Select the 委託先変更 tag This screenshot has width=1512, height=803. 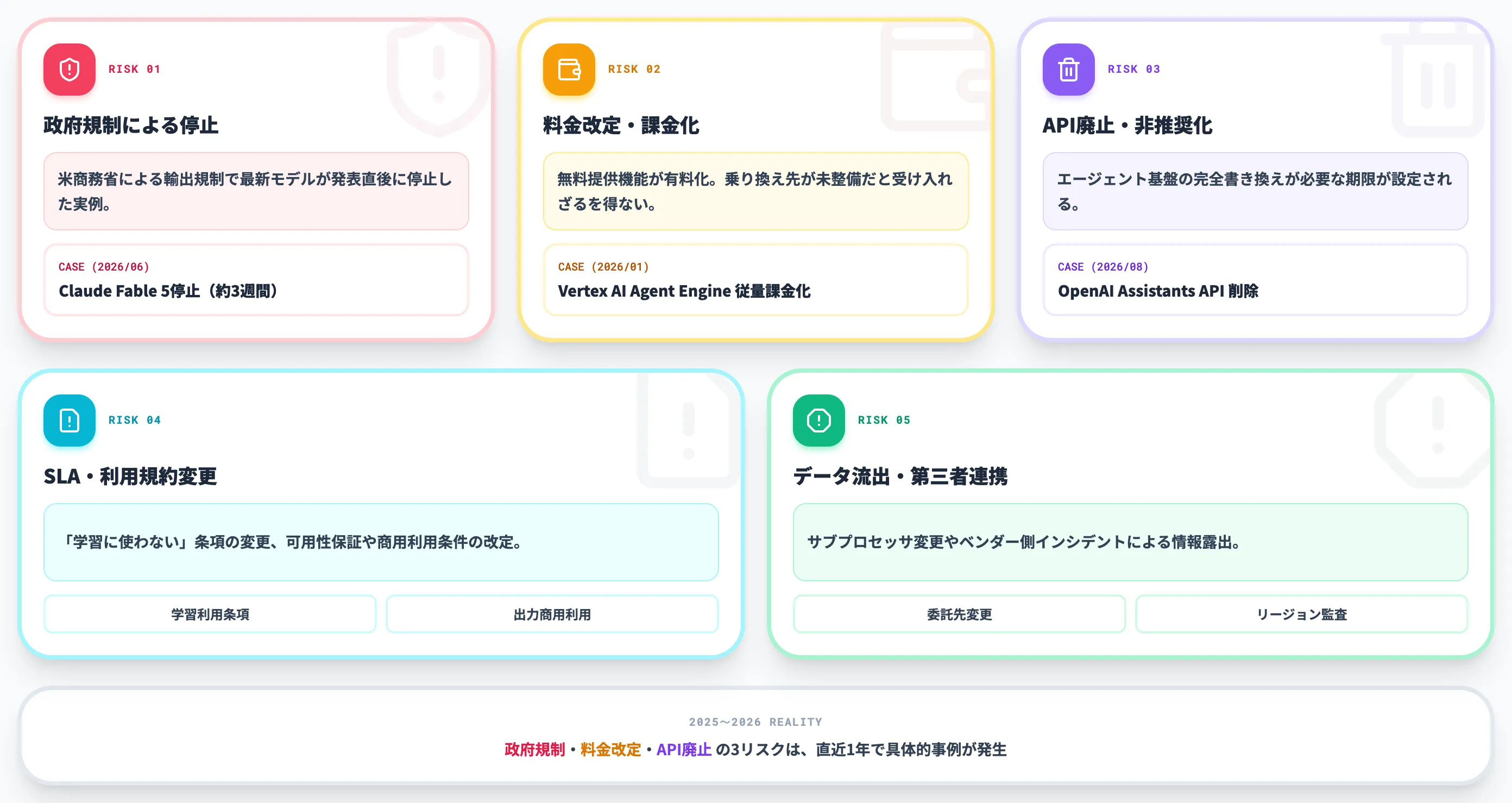[959, 614]
